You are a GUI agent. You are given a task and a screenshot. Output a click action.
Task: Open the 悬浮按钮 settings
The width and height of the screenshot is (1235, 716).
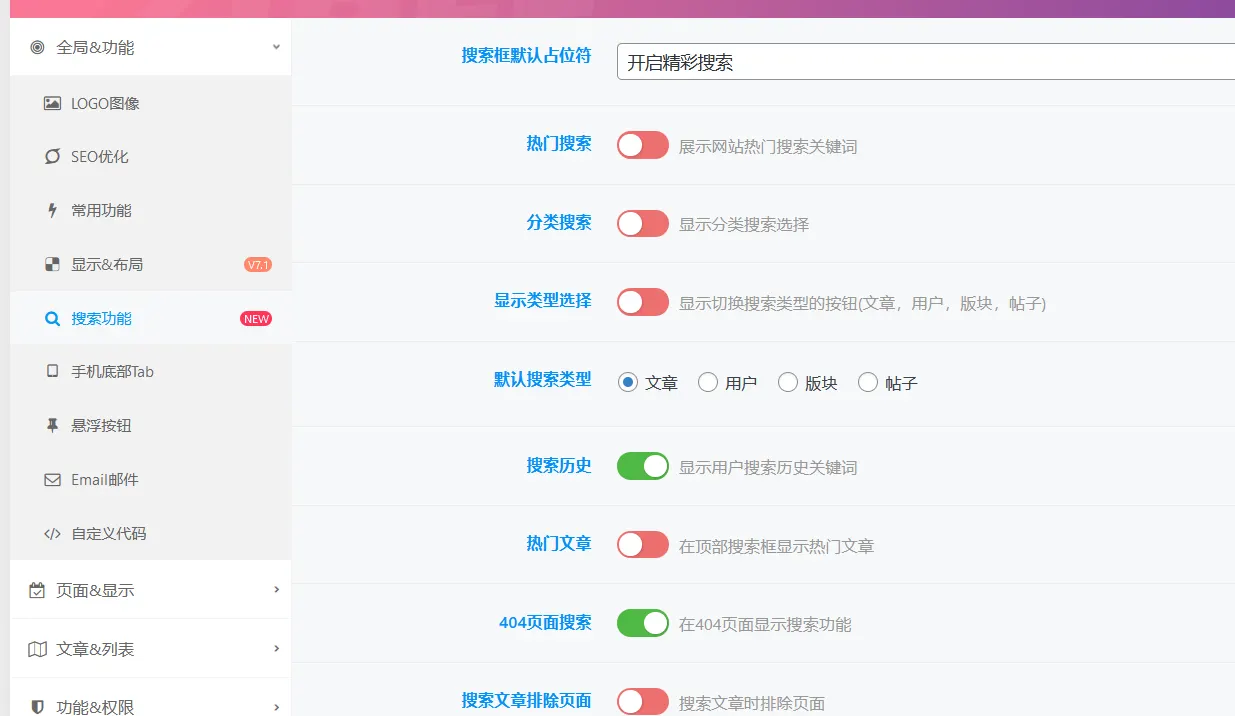(151, 425)
